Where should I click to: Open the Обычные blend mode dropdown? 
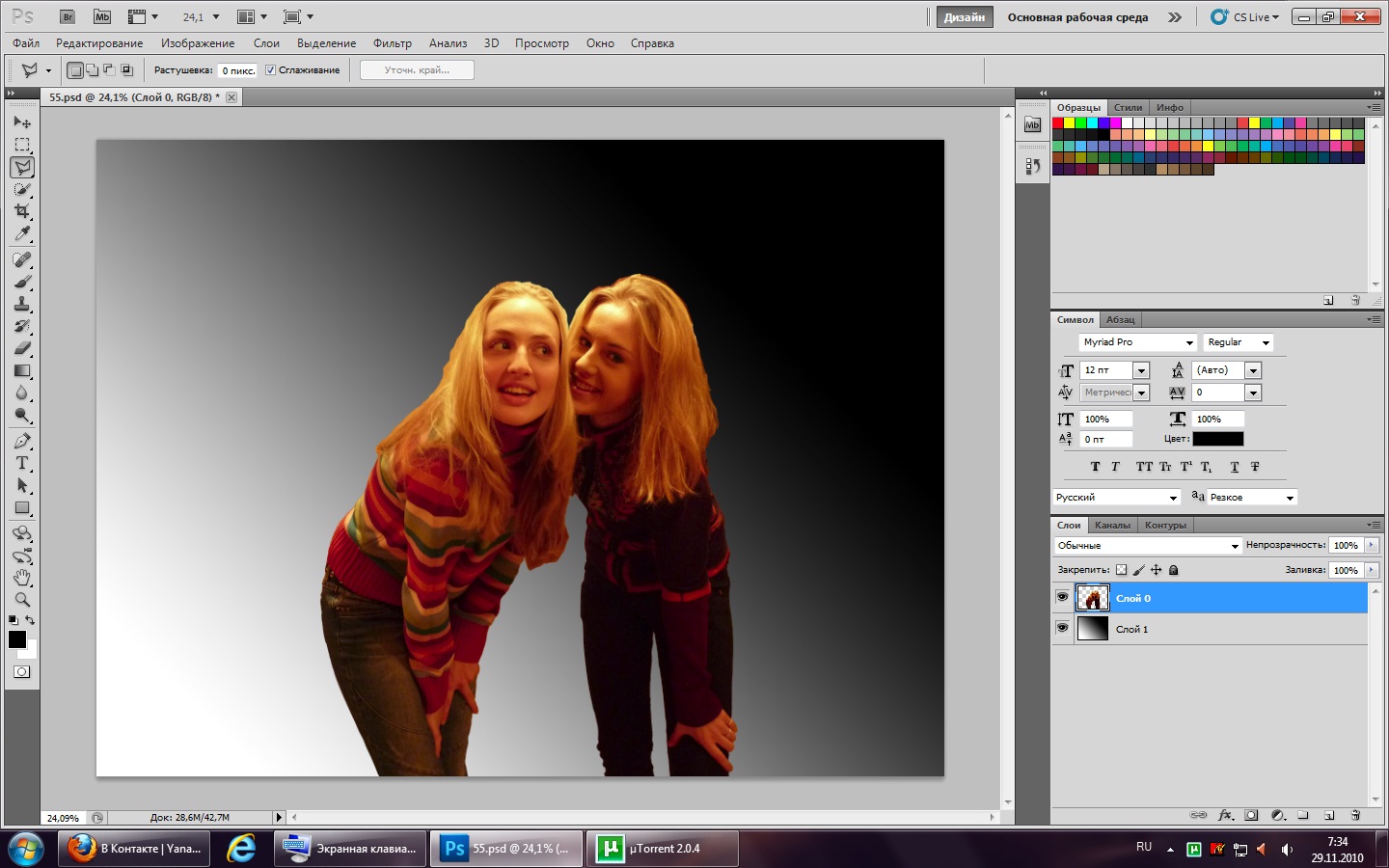pos(1148,546)
